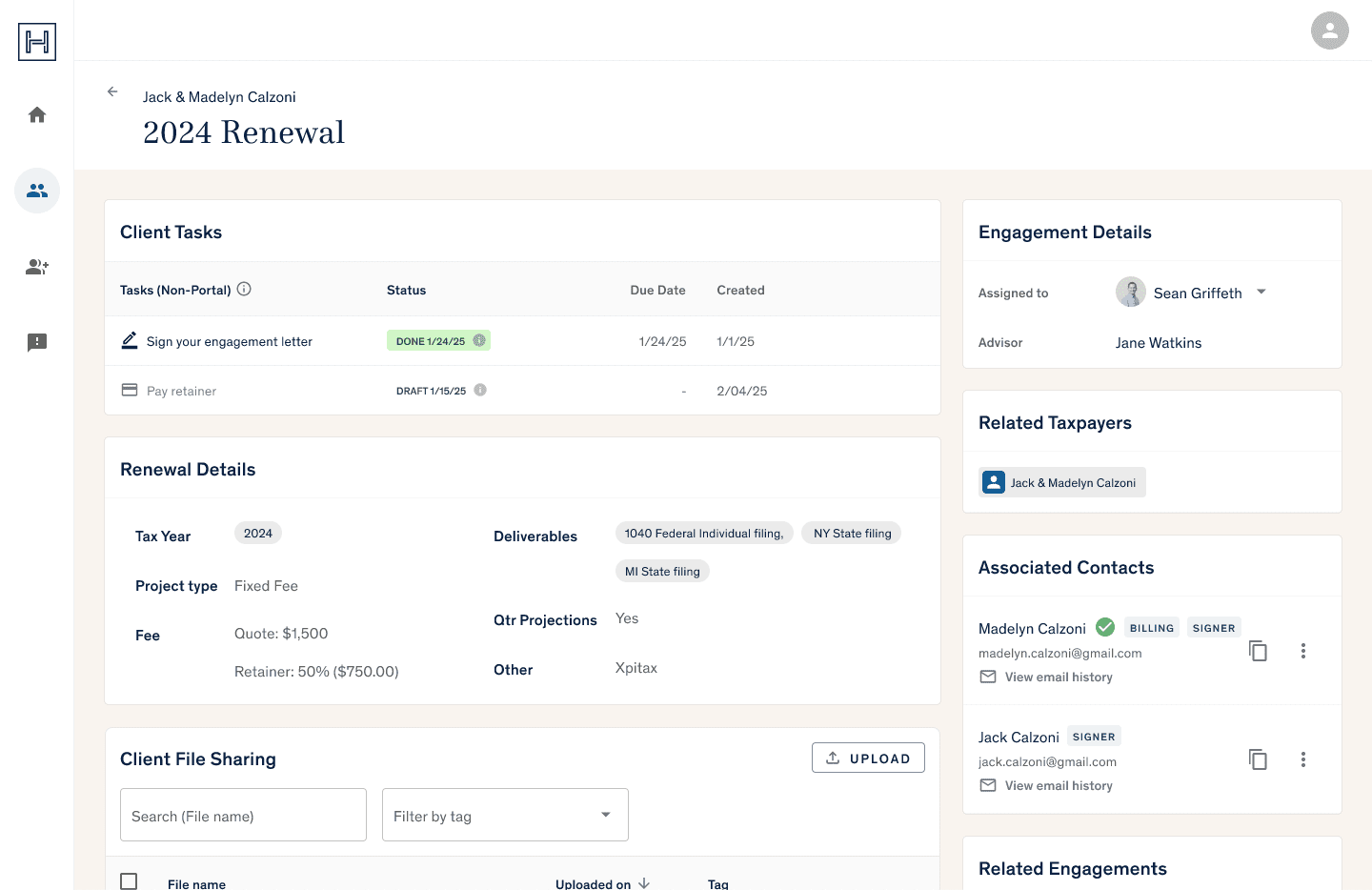
Task: Click the Related Engagements heading
Action: tap(1073, 868)
